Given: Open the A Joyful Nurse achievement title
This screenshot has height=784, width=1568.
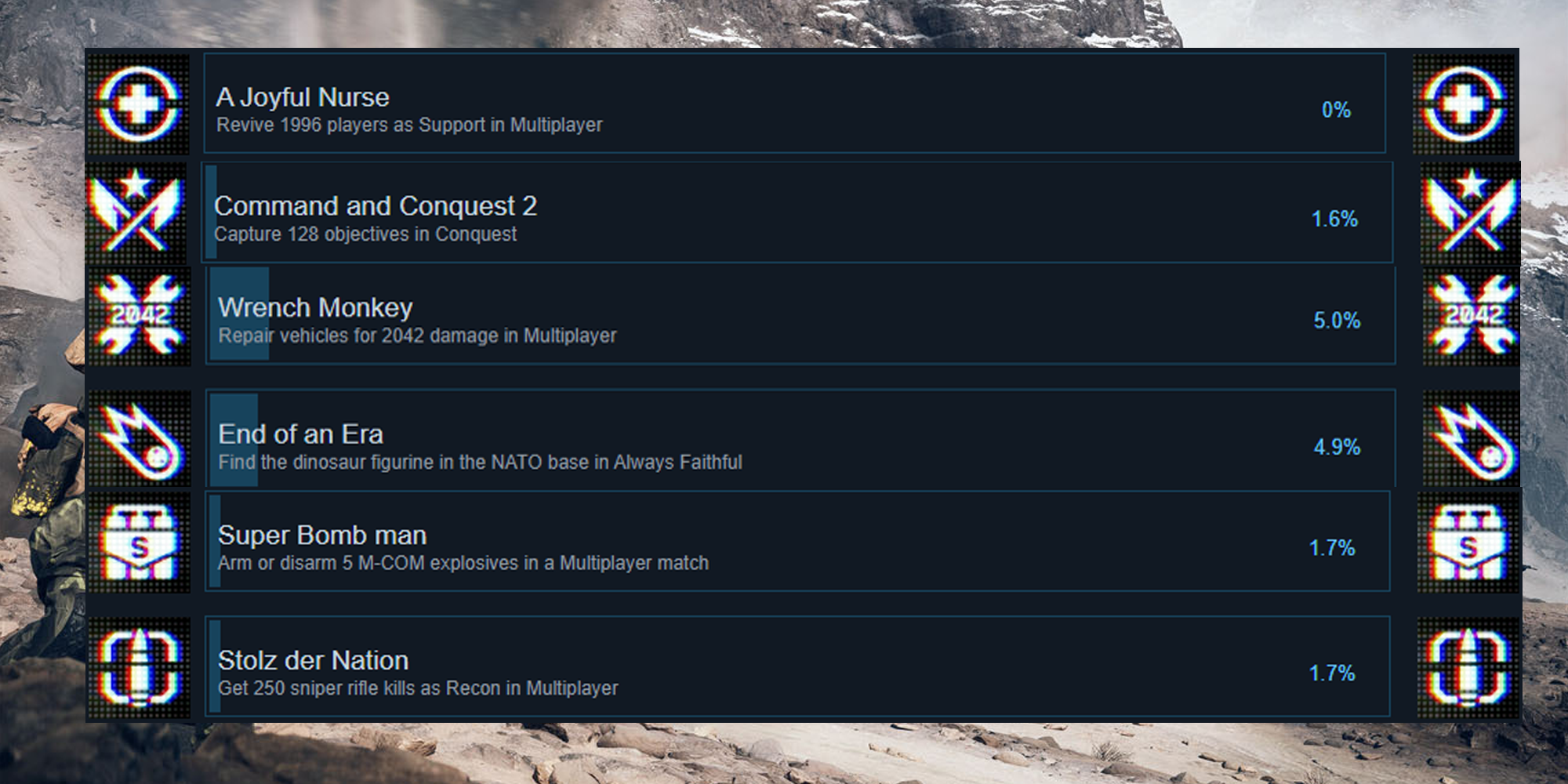Looking at the screenshot, I should [x=303, y=97].
